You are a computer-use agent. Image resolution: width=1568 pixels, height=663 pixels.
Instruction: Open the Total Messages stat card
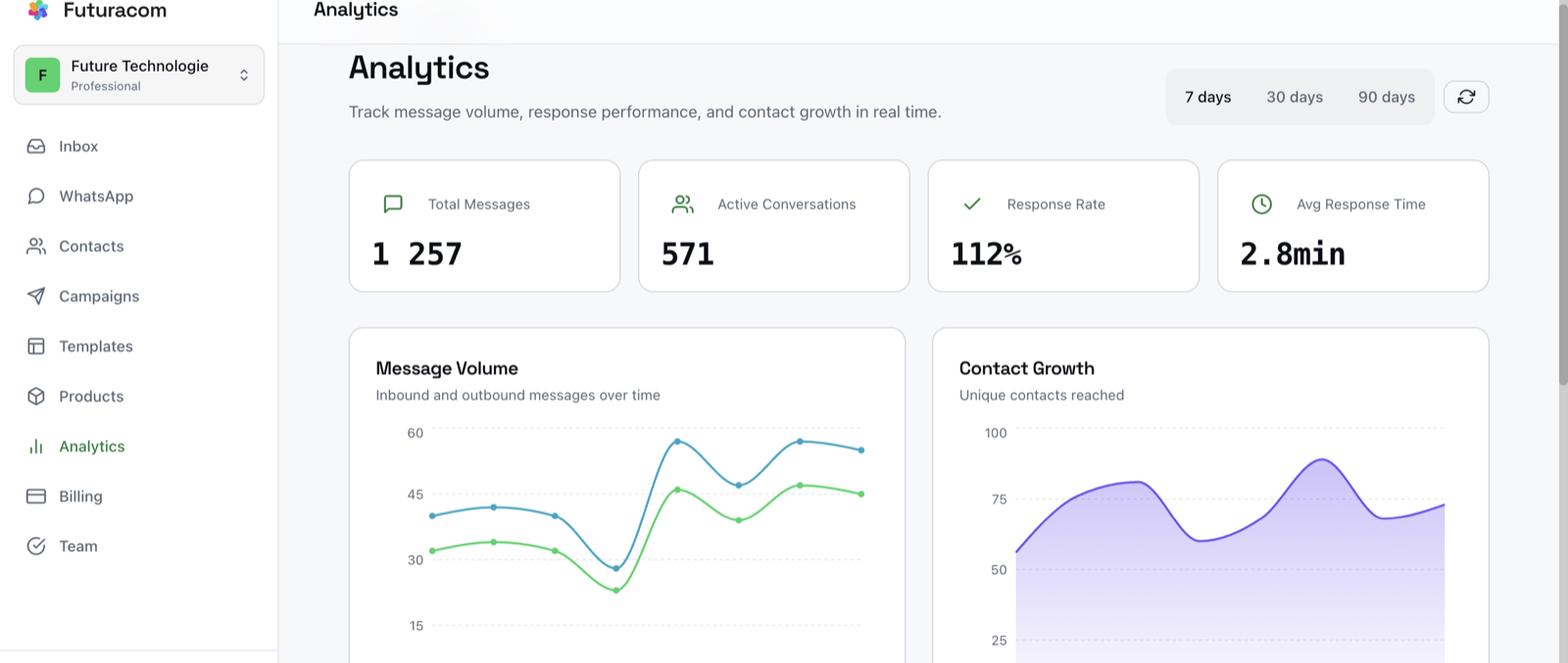(x=484, y=226)
